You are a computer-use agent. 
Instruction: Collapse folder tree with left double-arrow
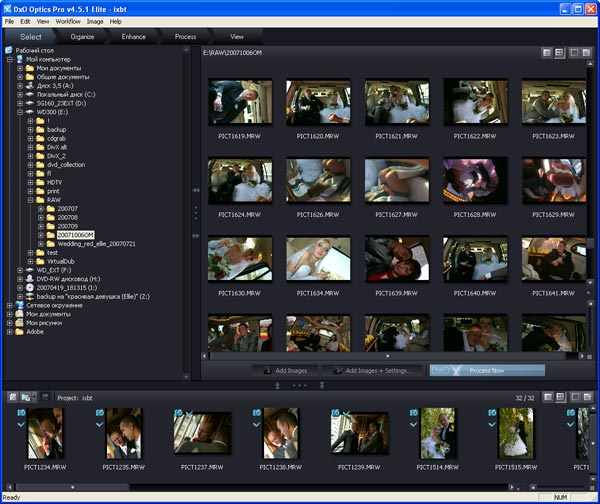tap(196, 190)
